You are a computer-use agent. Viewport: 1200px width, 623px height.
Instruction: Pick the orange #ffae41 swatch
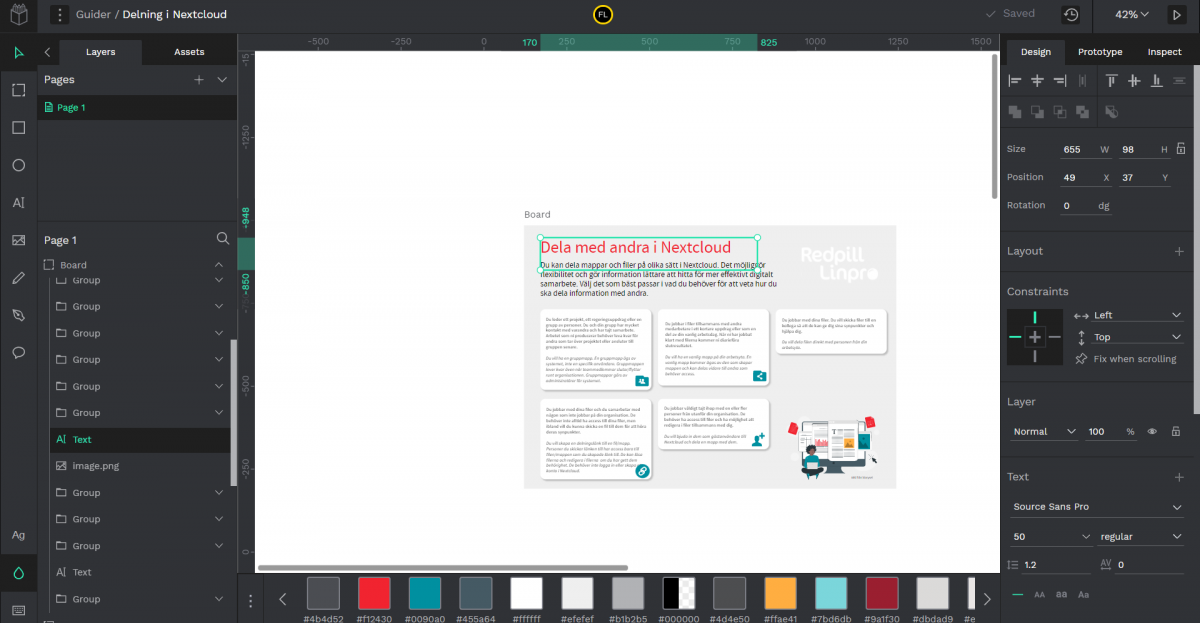tap(781, 593)
